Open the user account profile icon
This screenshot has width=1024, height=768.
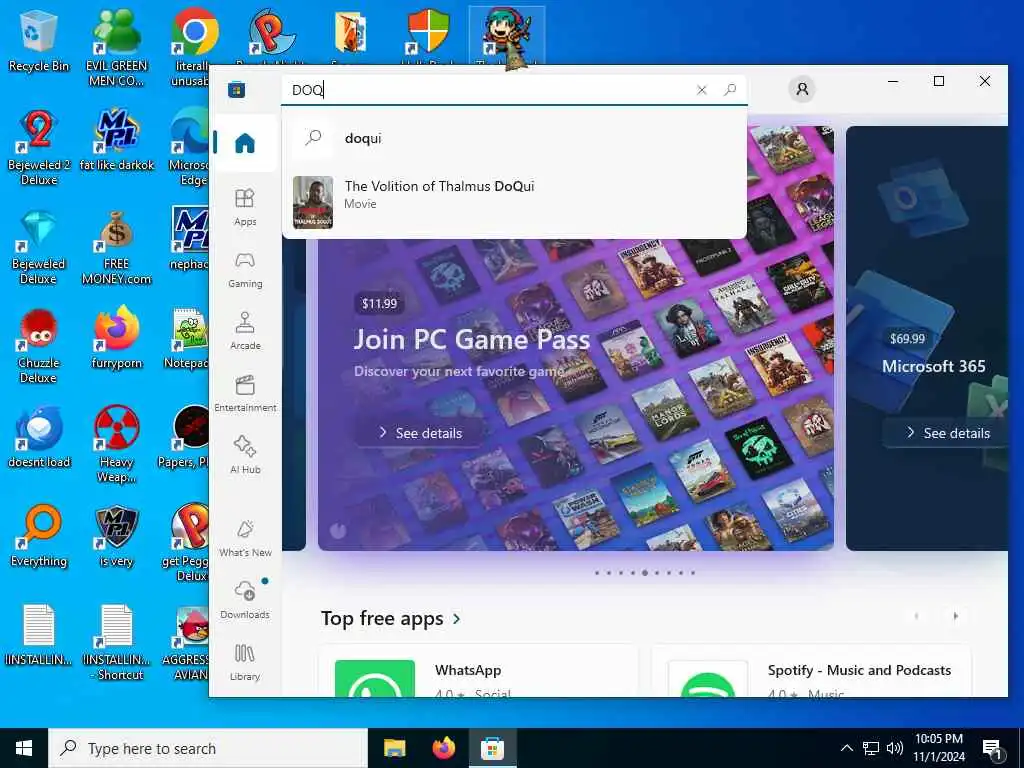point(802,89)
